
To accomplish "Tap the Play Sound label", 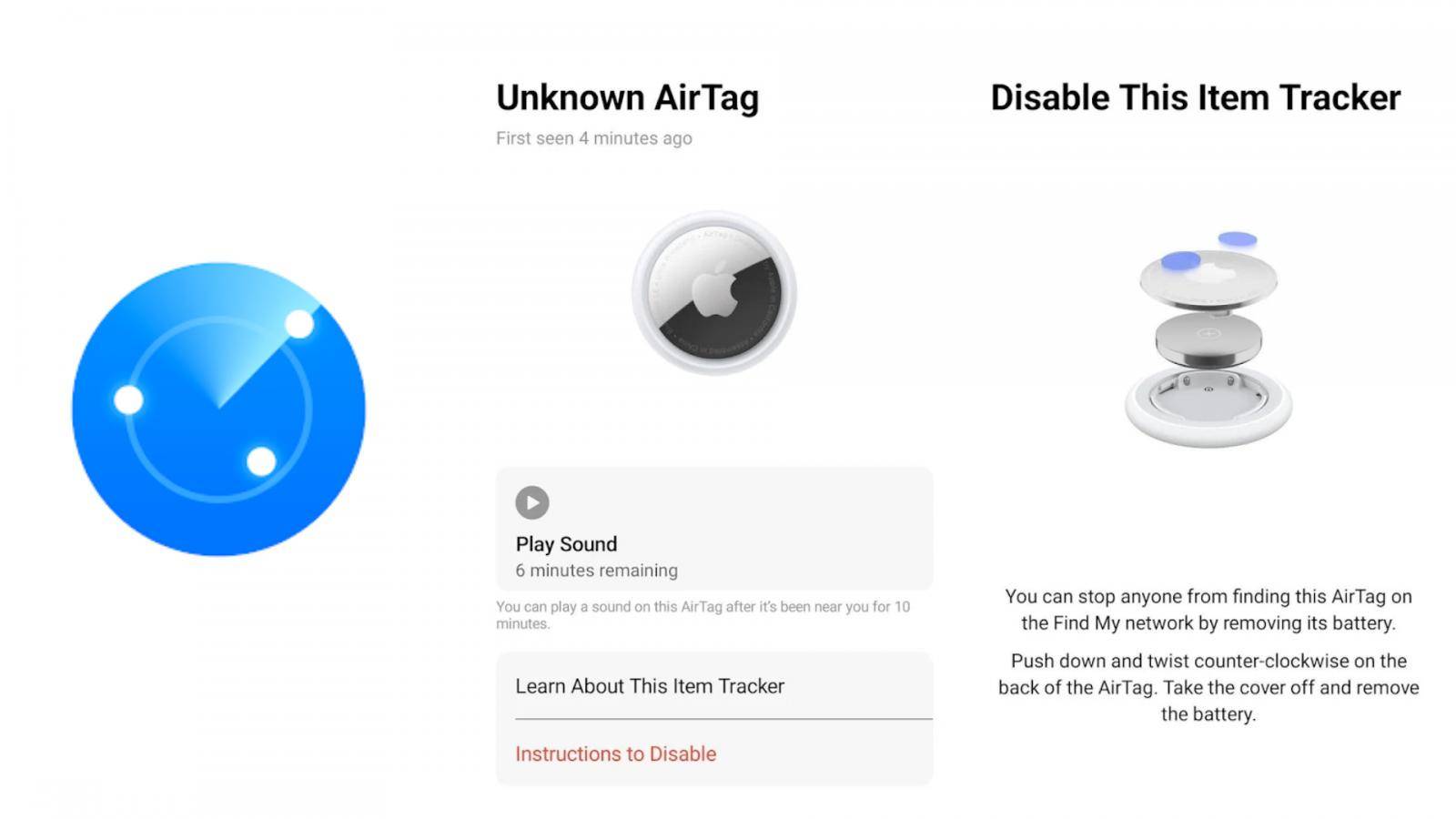I will click(x=566, y=544).
